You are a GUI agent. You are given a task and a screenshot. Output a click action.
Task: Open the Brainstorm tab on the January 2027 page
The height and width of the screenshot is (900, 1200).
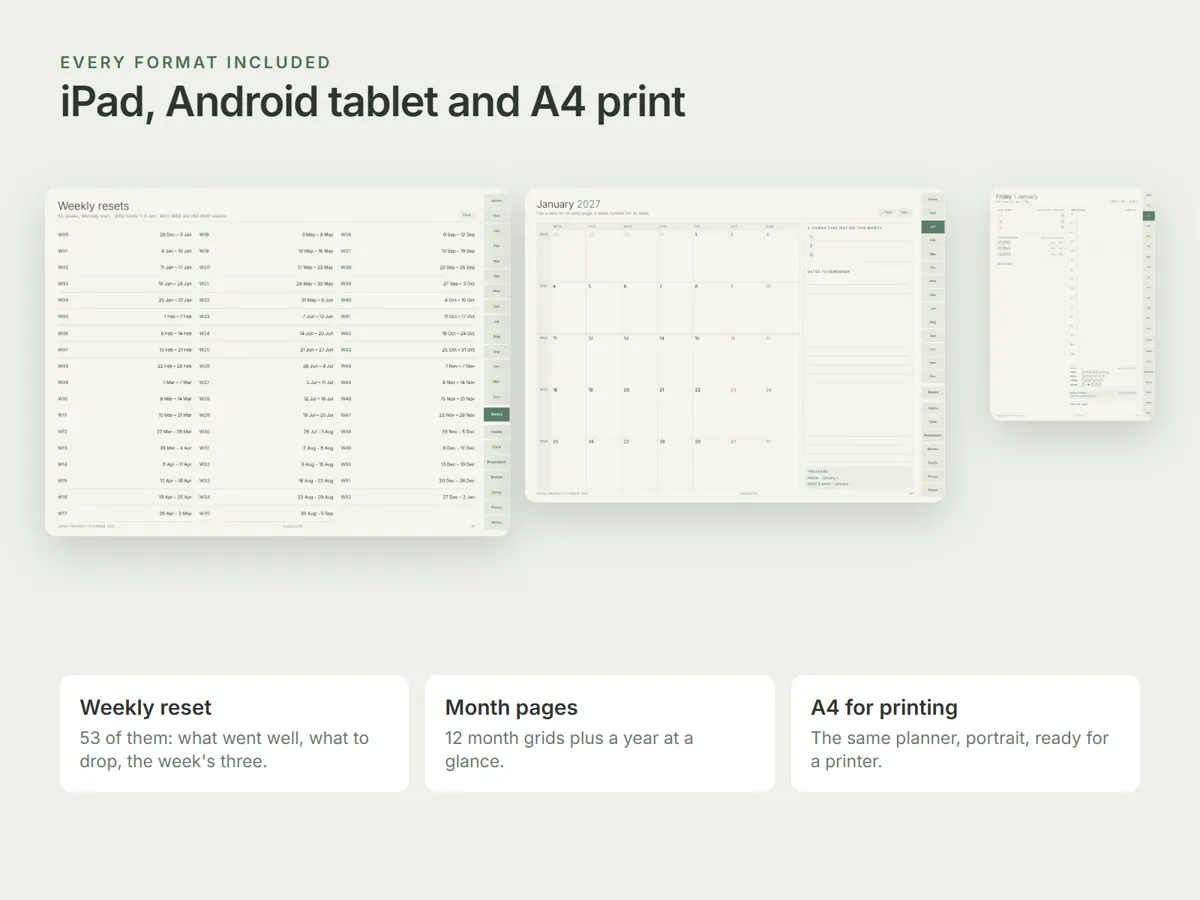[x=932, y=435]
